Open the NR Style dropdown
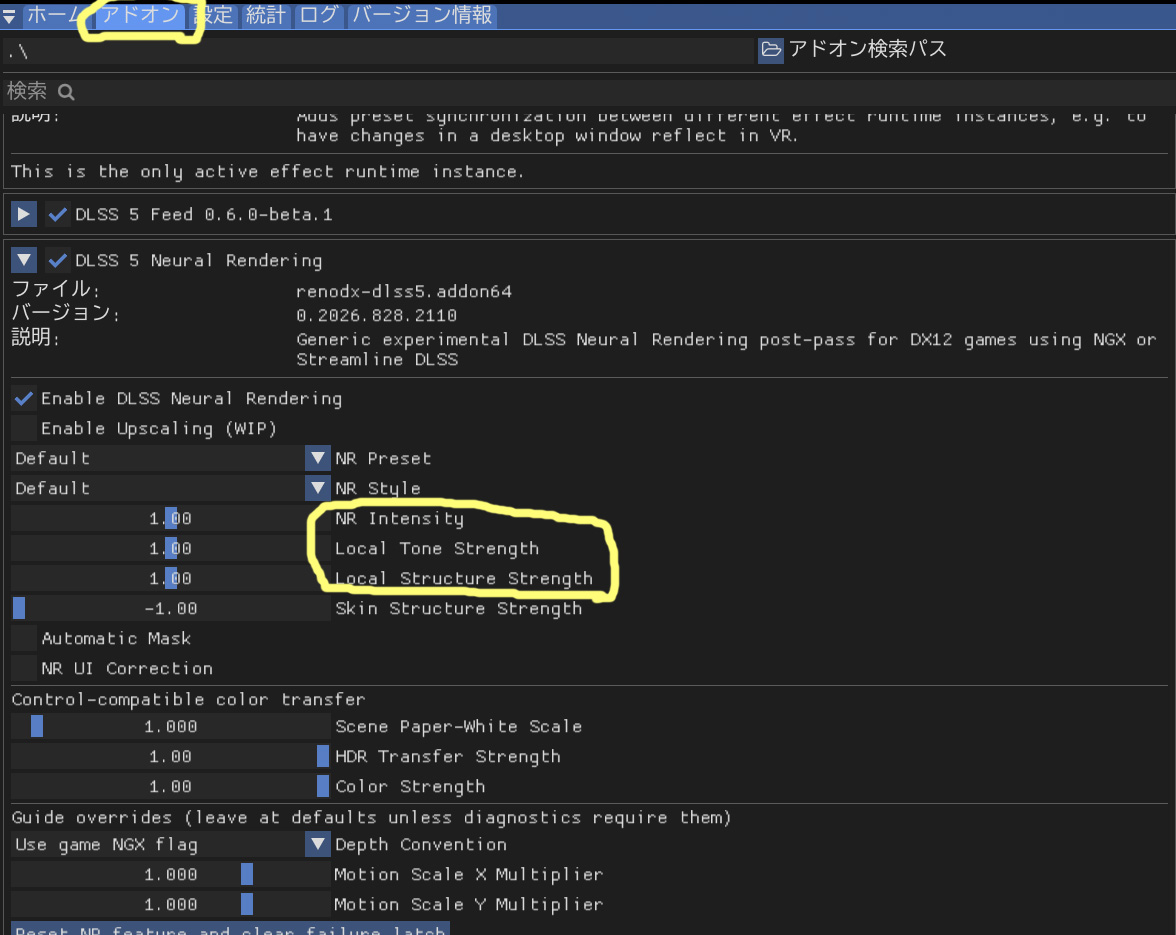Viewport: 1176px width, 935px height. coord(171,488)
